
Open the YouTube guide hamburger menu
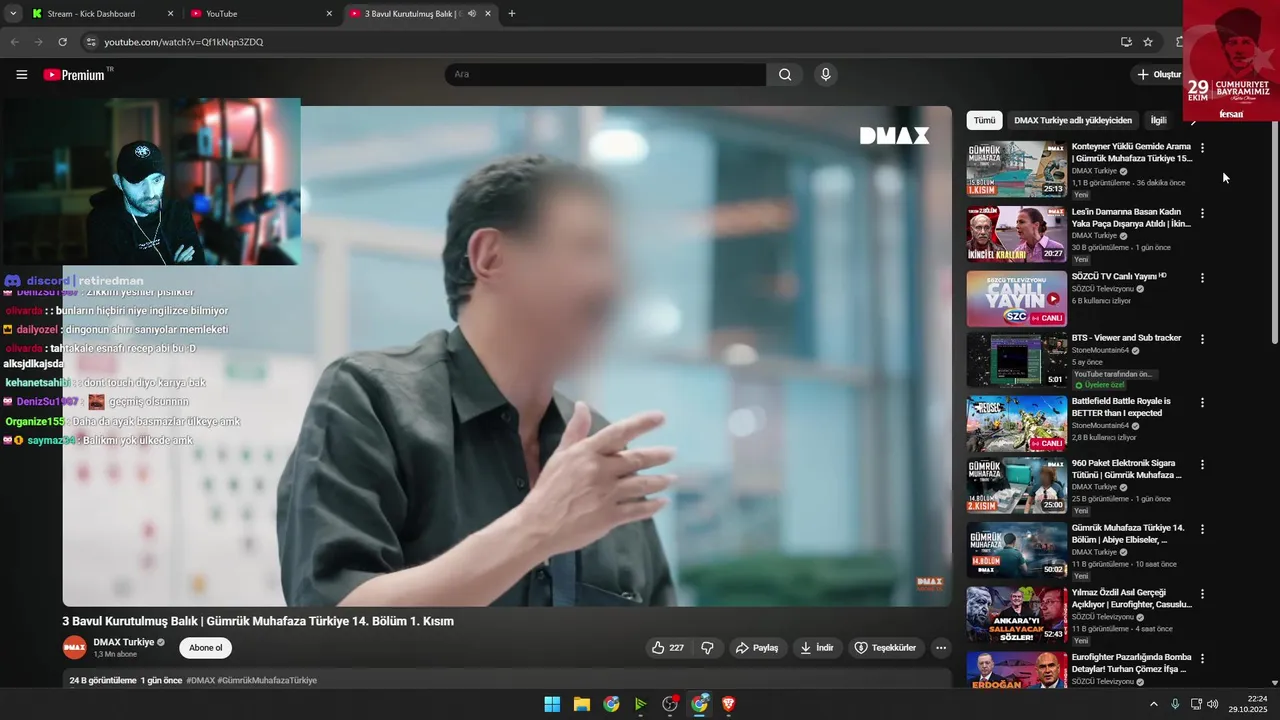pyautogui.click(x=22, y=74)
